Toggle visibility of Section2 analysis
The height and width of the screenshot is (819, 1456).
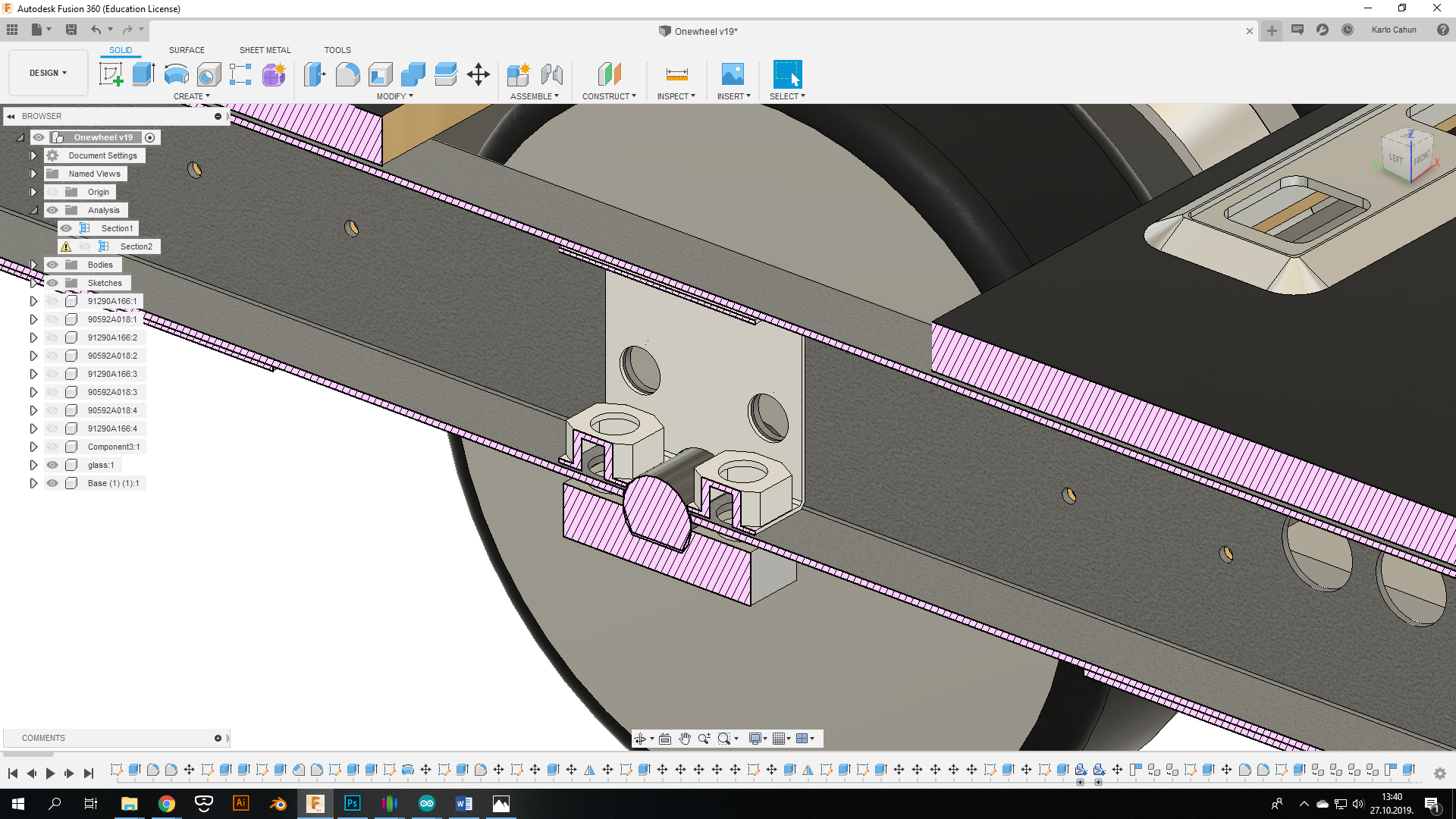pyautogui.click(x=85, y=246)
